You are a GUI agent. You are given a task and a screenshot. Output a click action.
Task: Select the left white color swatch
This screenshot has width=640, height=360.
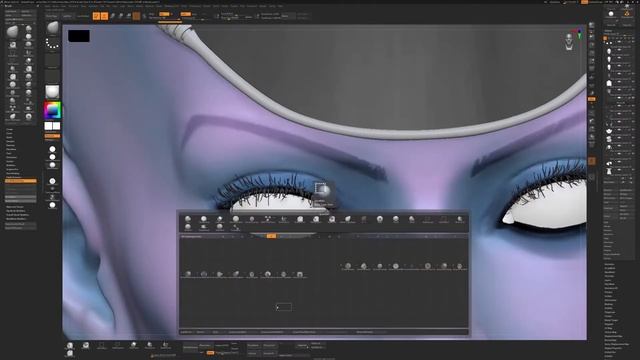[48, 126]
